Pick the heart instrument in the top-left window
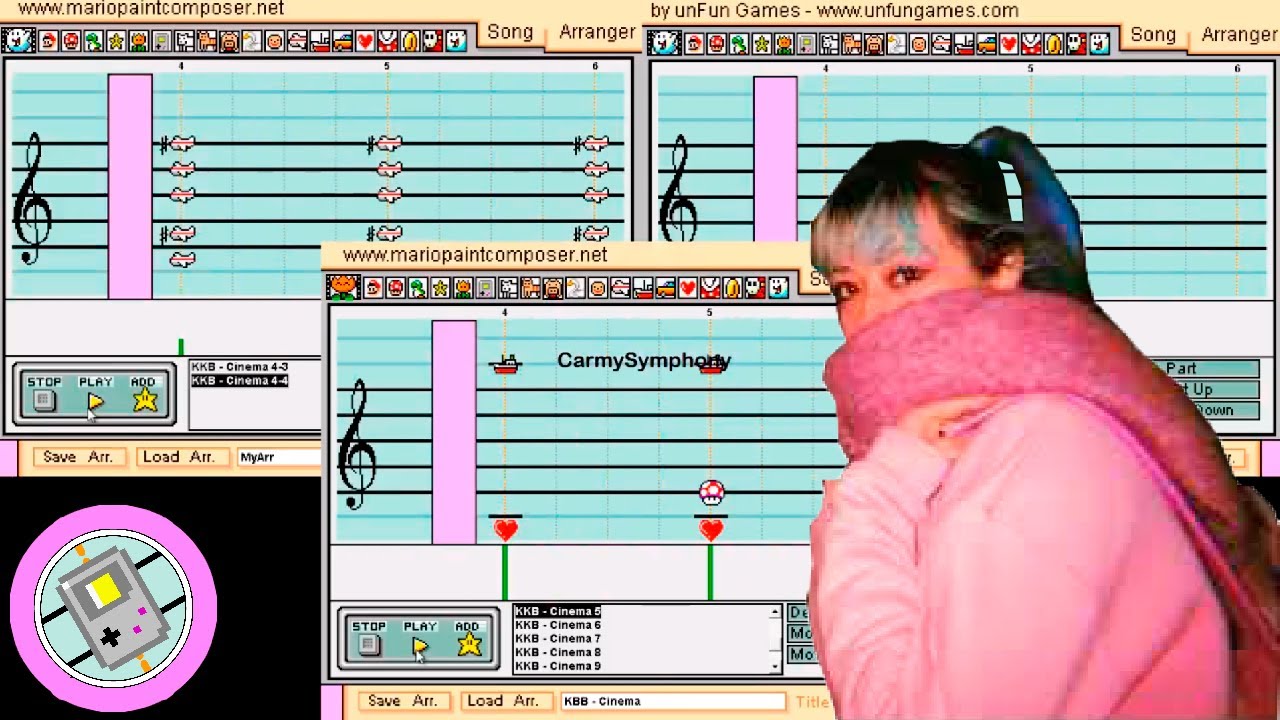Screen dimensions: 1280x720 click(365, 41)
